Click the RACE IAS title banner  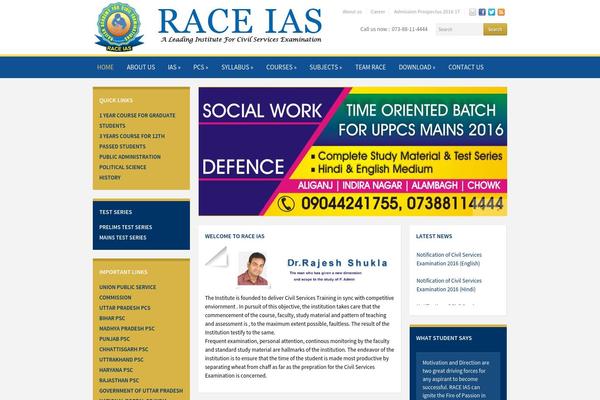pos(240,25)
